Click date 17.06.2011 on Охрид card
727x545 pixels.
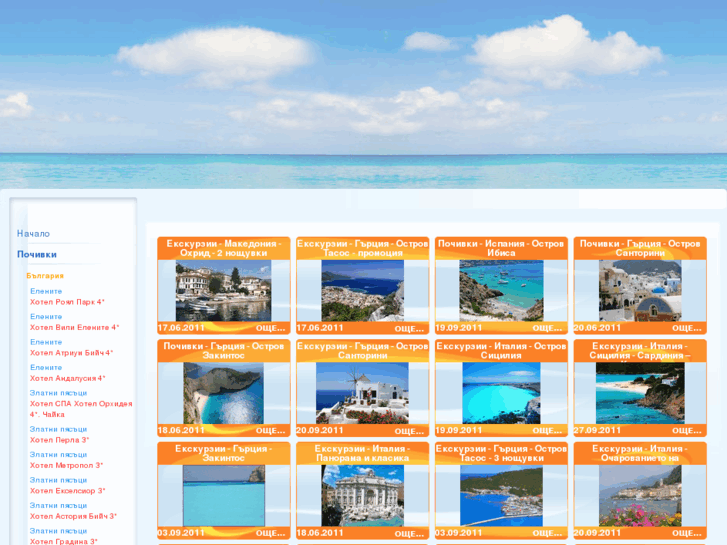[x=181, y=327]
